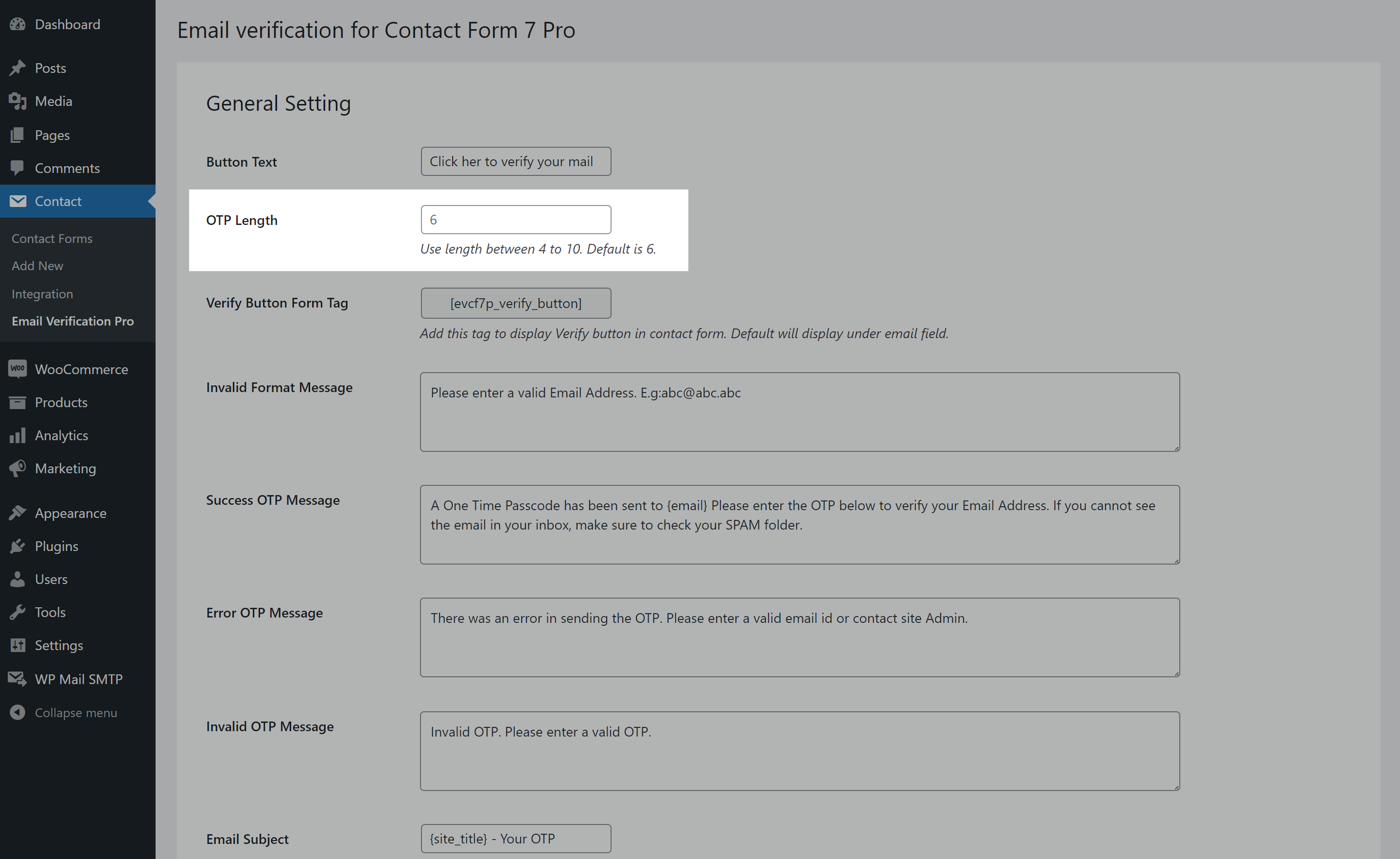
Task: Open the Comments menu item
Action: tap(78, 168)
